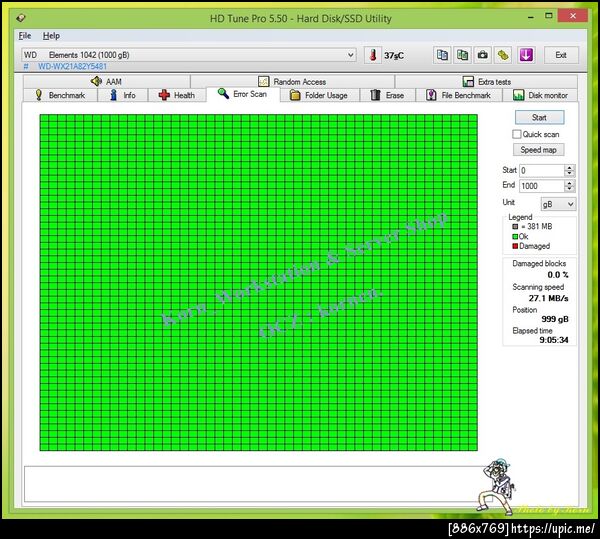Click the 999 gB position value
The height and width of the screenshot is (539, 600).
pos(555,319)
